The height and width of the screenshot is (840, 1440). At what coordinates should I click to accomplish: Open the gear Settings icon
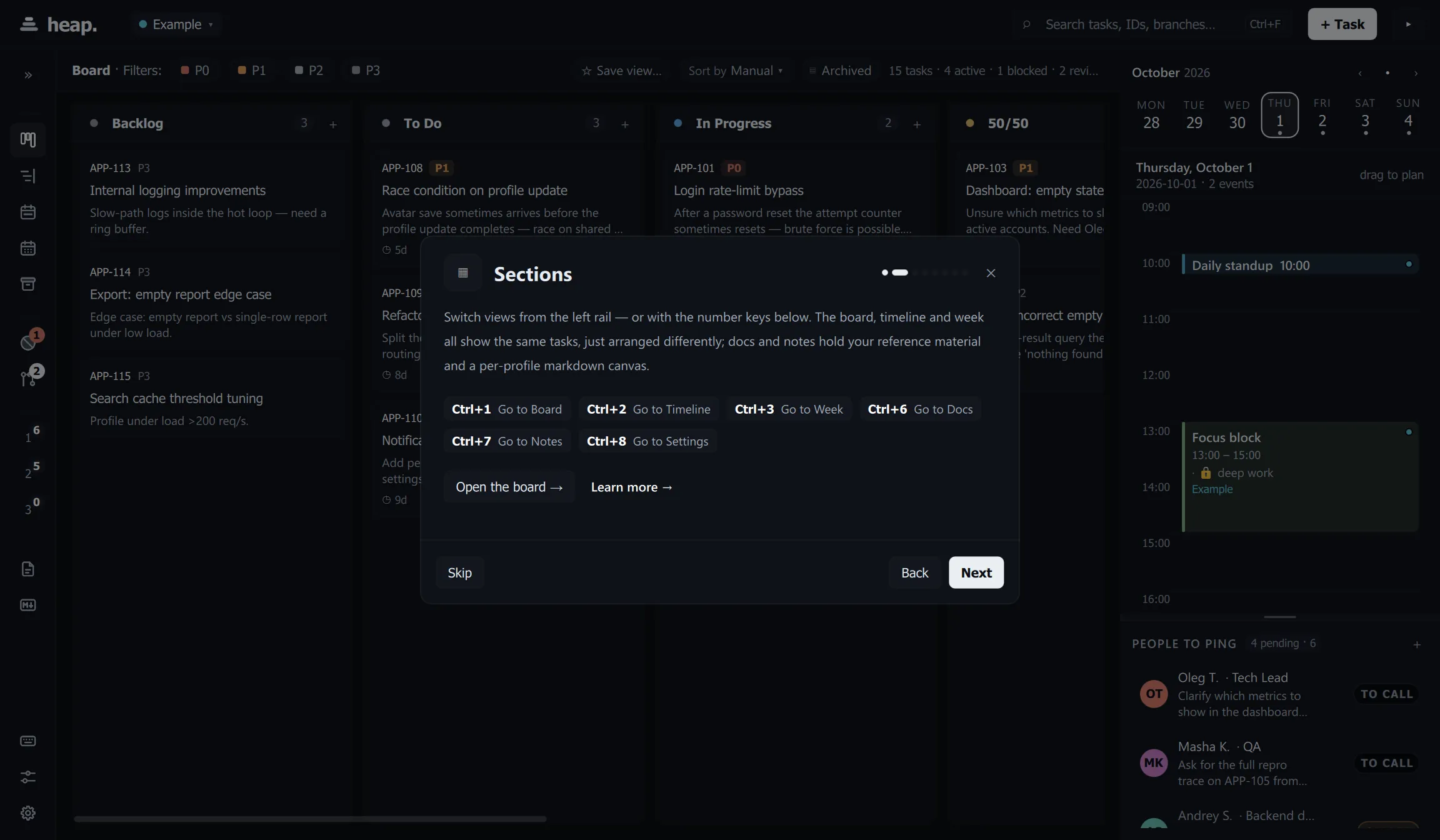(28, 813)
